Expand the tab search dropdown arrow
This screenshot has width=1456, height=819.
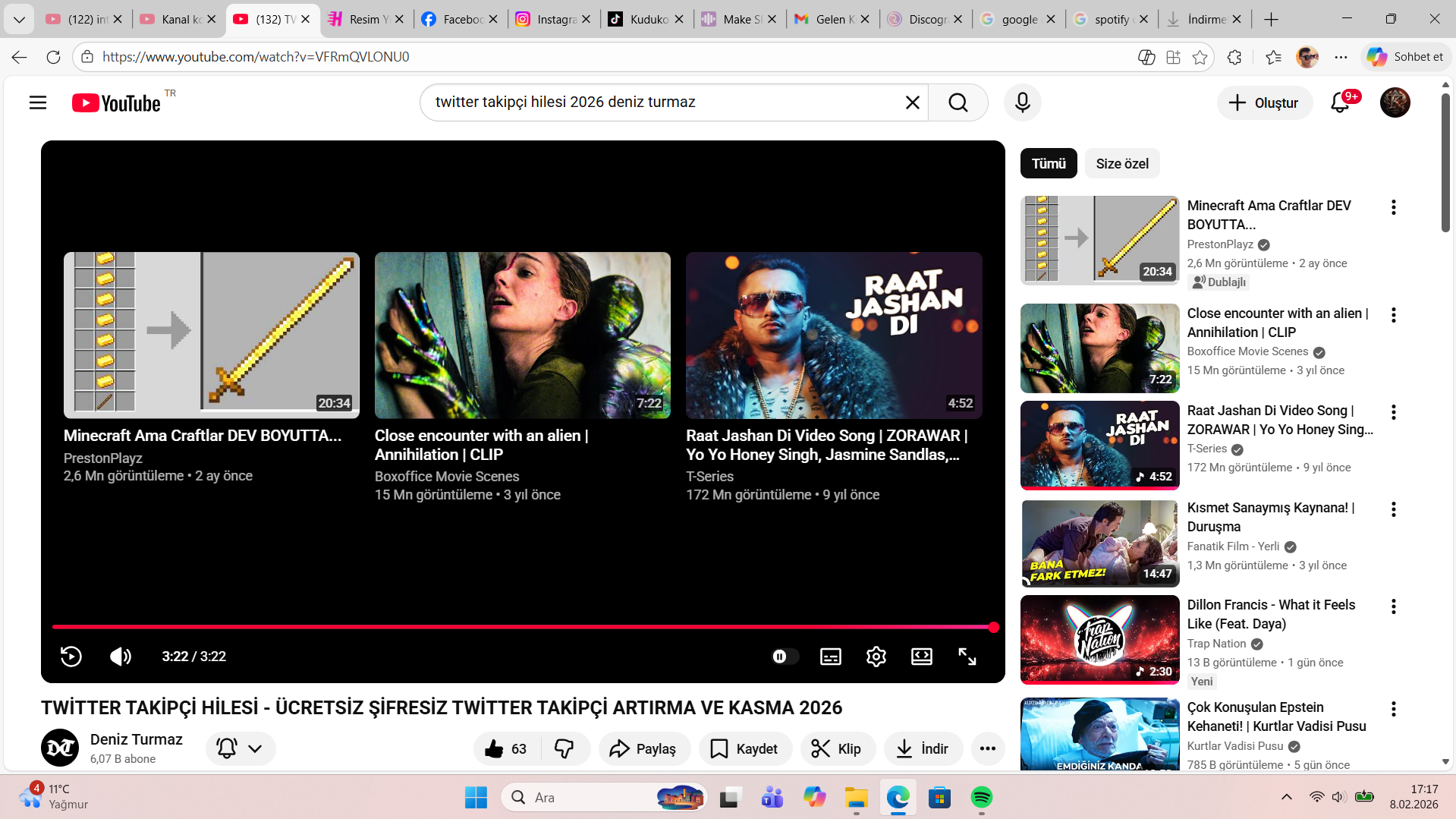pyautogui.click(x=19, y=19)
